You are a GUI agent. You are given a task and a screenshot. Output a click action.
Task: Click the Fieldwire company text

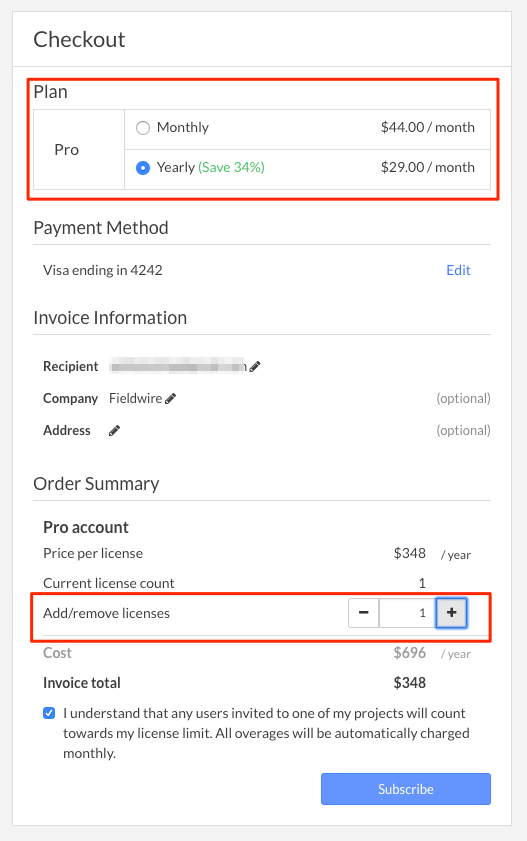(136, 399)
